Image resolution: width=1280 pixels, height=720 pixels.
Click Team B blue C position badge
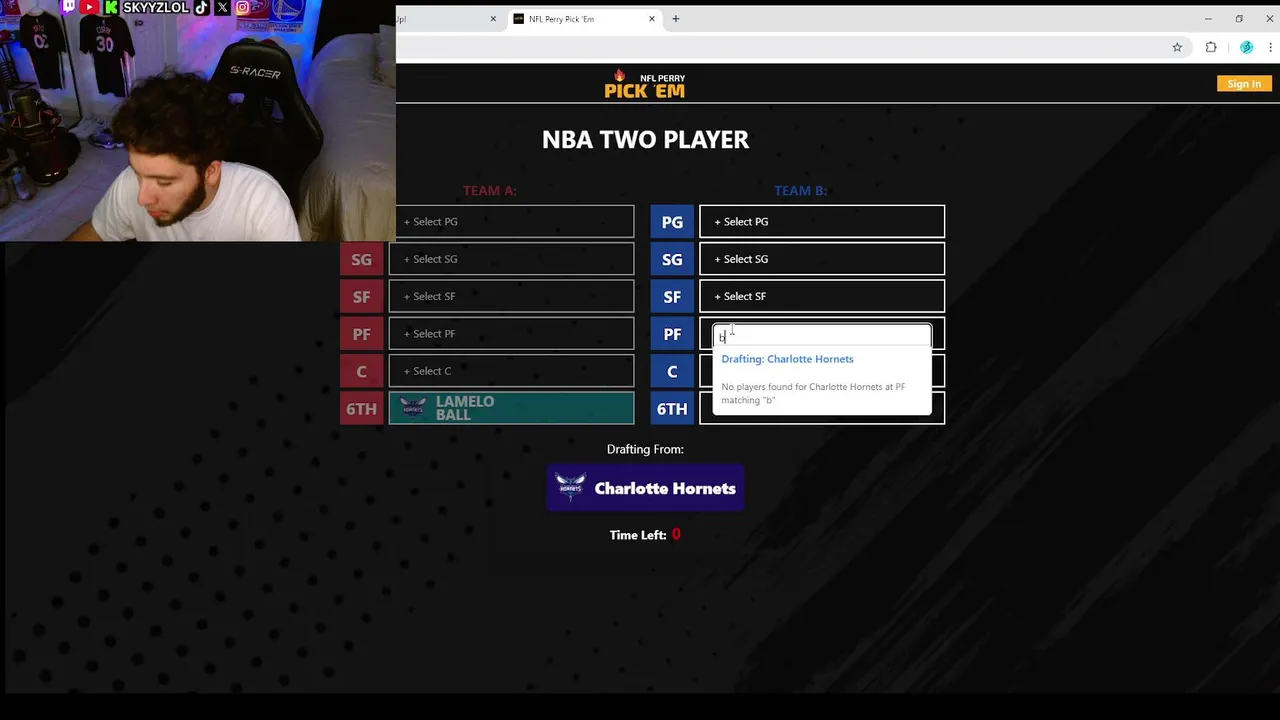(672, 371)
